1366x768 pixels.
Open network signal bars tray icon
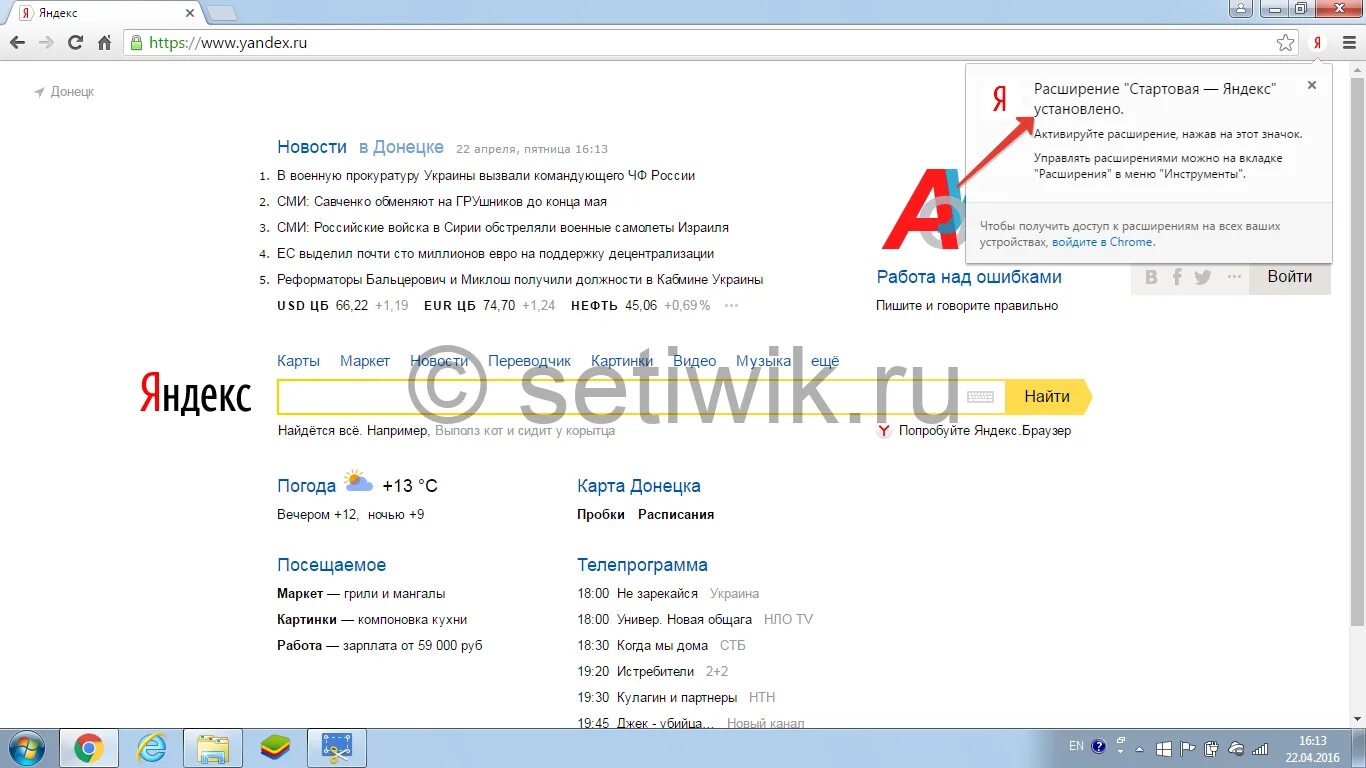click(x=1261, y=748)
